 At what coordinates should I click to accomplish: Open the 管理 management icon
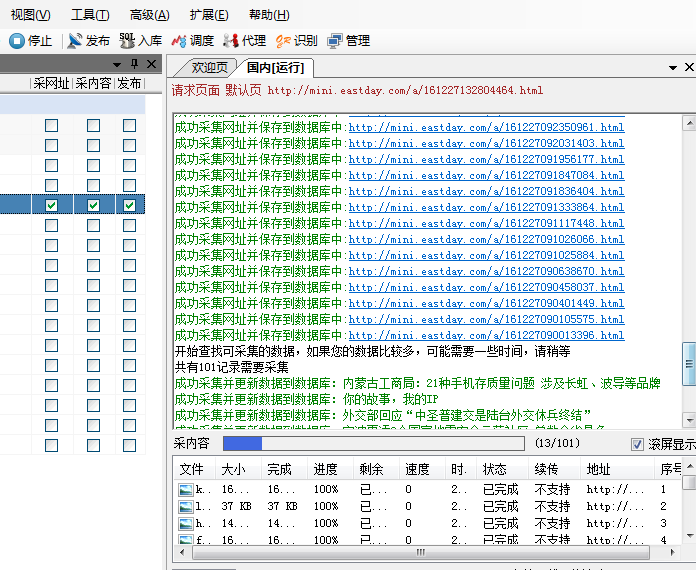click(x=335, y=41)
